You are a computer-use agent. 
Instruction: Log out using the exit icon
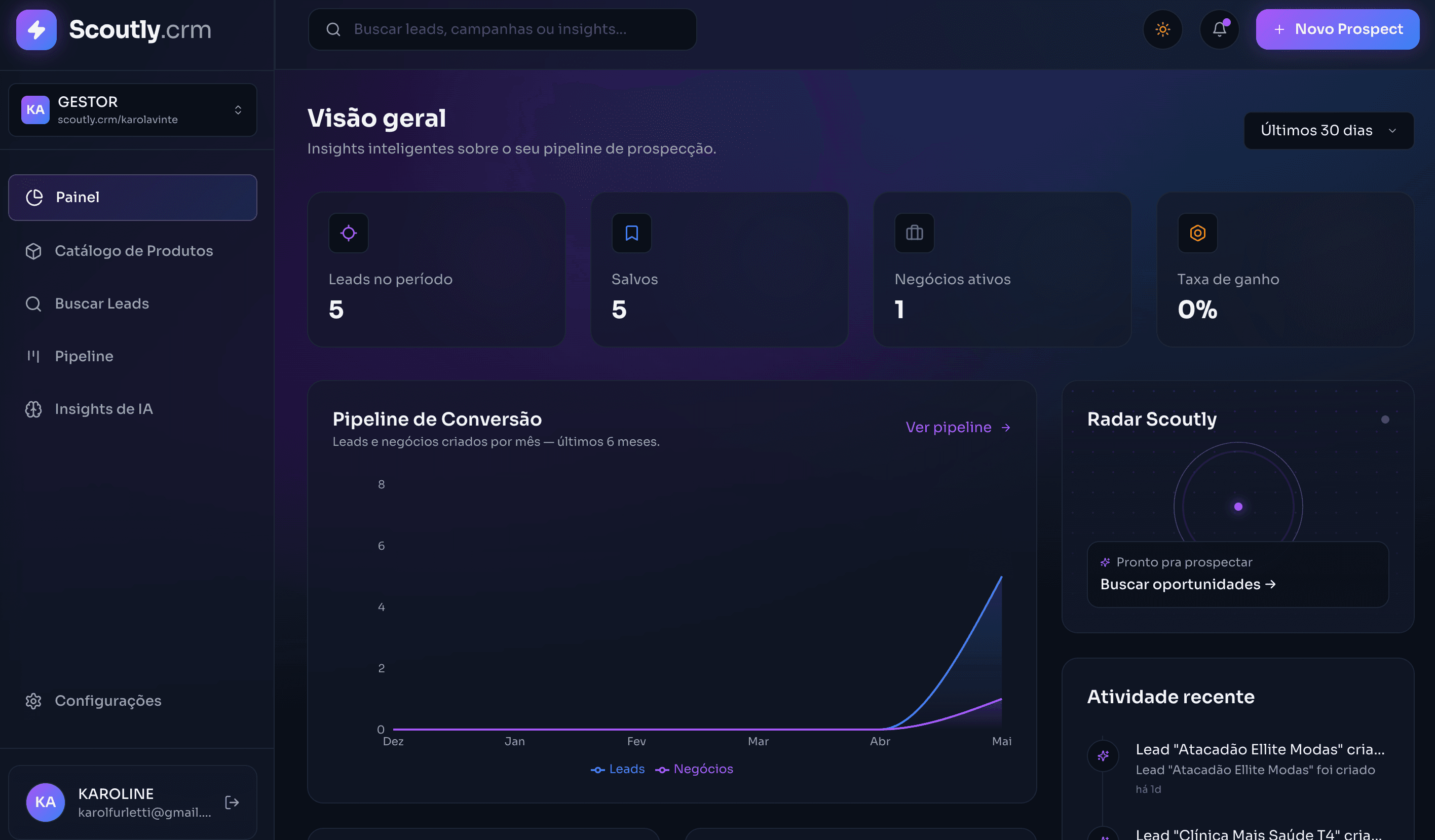click(232, 803)
